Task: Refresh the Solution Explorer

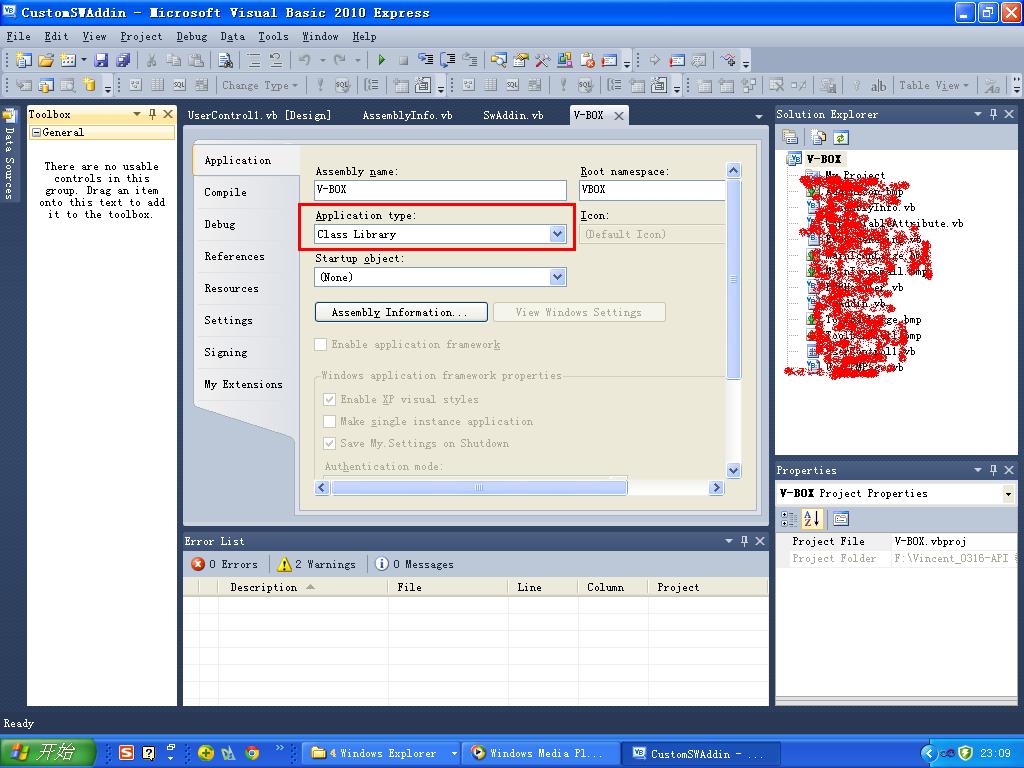Action: point(840,137)
